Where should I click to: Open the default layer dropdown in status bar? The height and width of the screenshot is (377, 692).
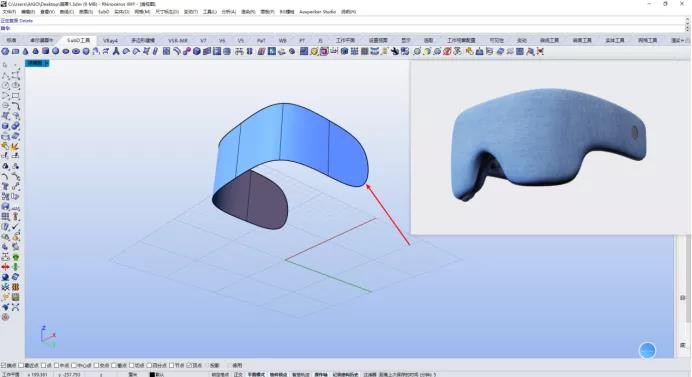160,374
